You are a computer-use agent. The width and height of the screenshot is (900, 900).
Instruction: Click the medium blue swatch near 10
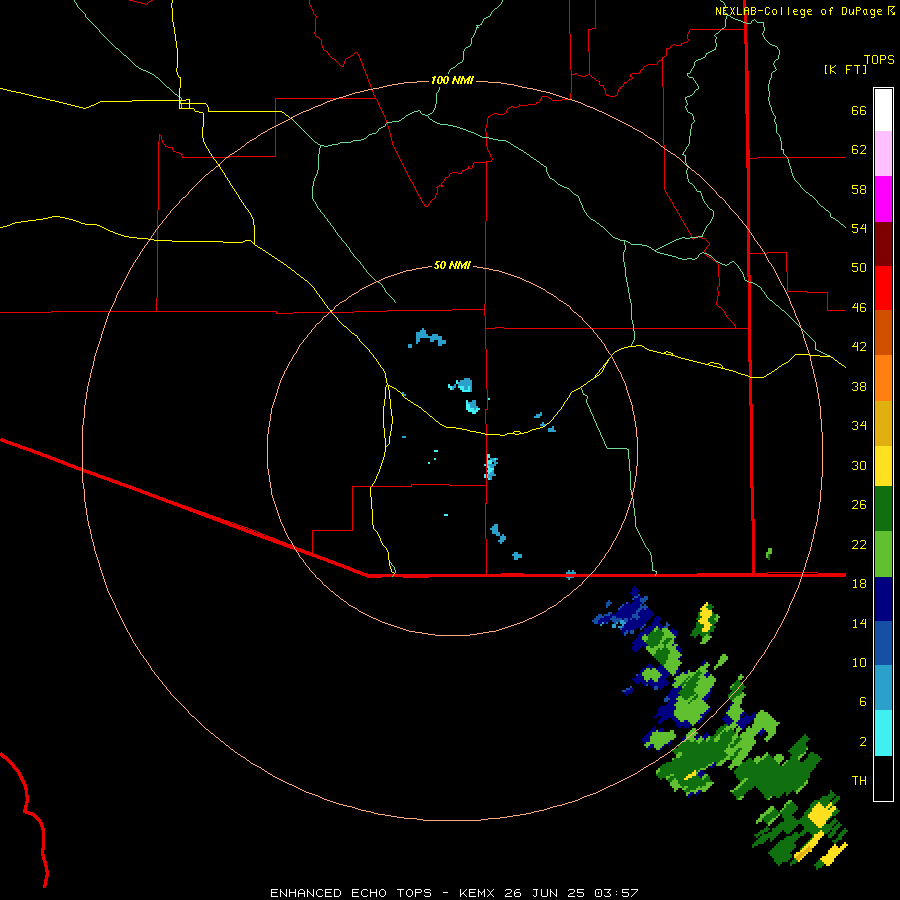point(883,643)
